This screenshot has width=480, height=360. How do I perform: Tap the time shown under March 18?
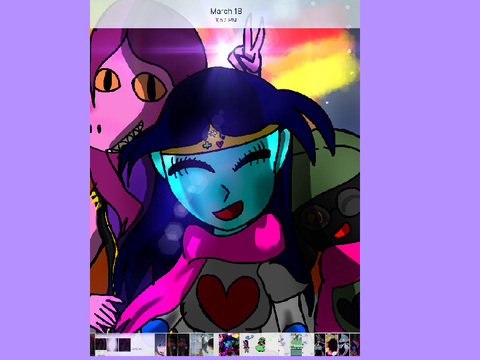pyautogui.click(x=226, y=20)
